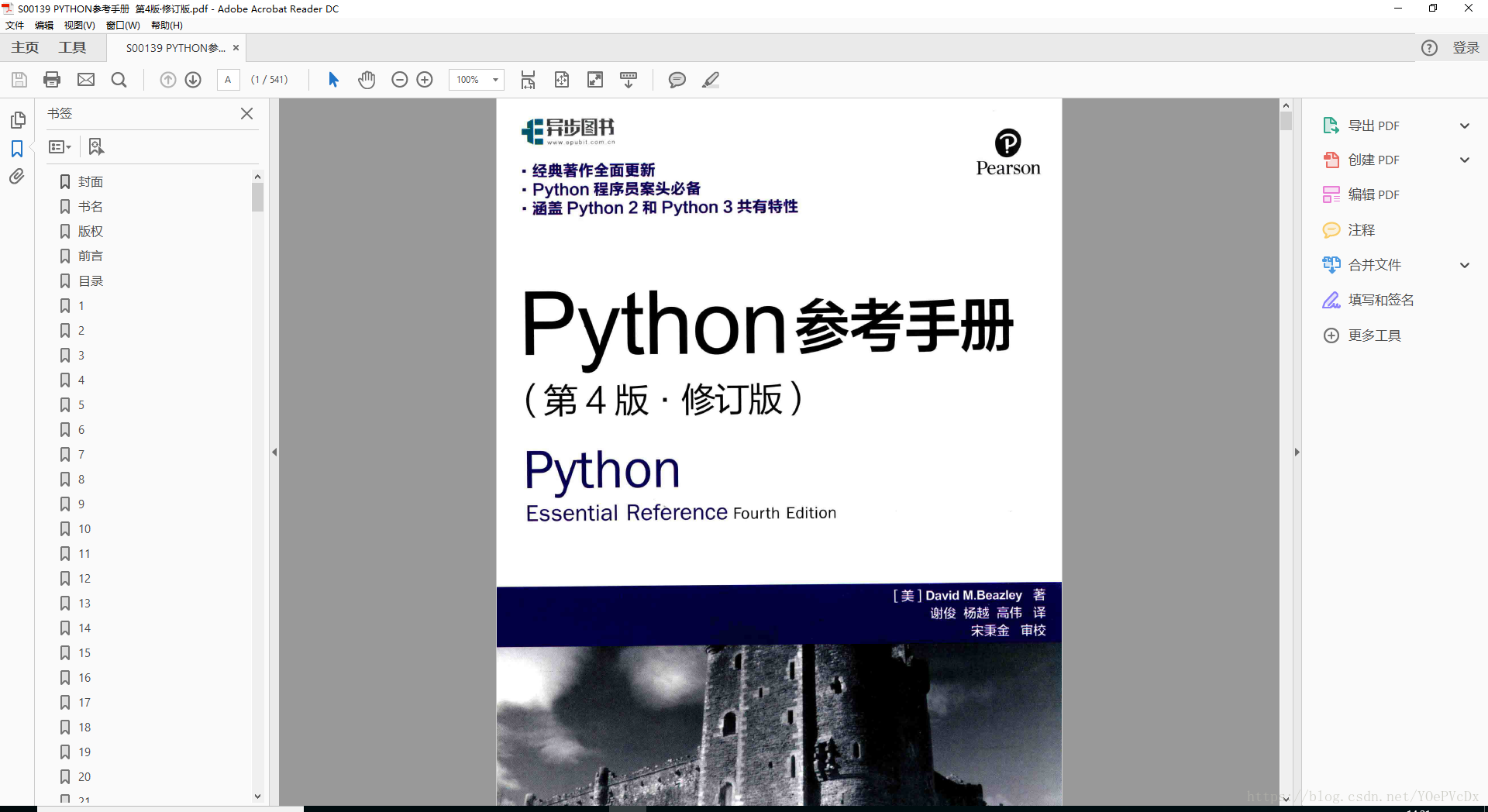Jump to the 前言 bookmark
This screenshot has width=1488, height=812.
[91, 256]
